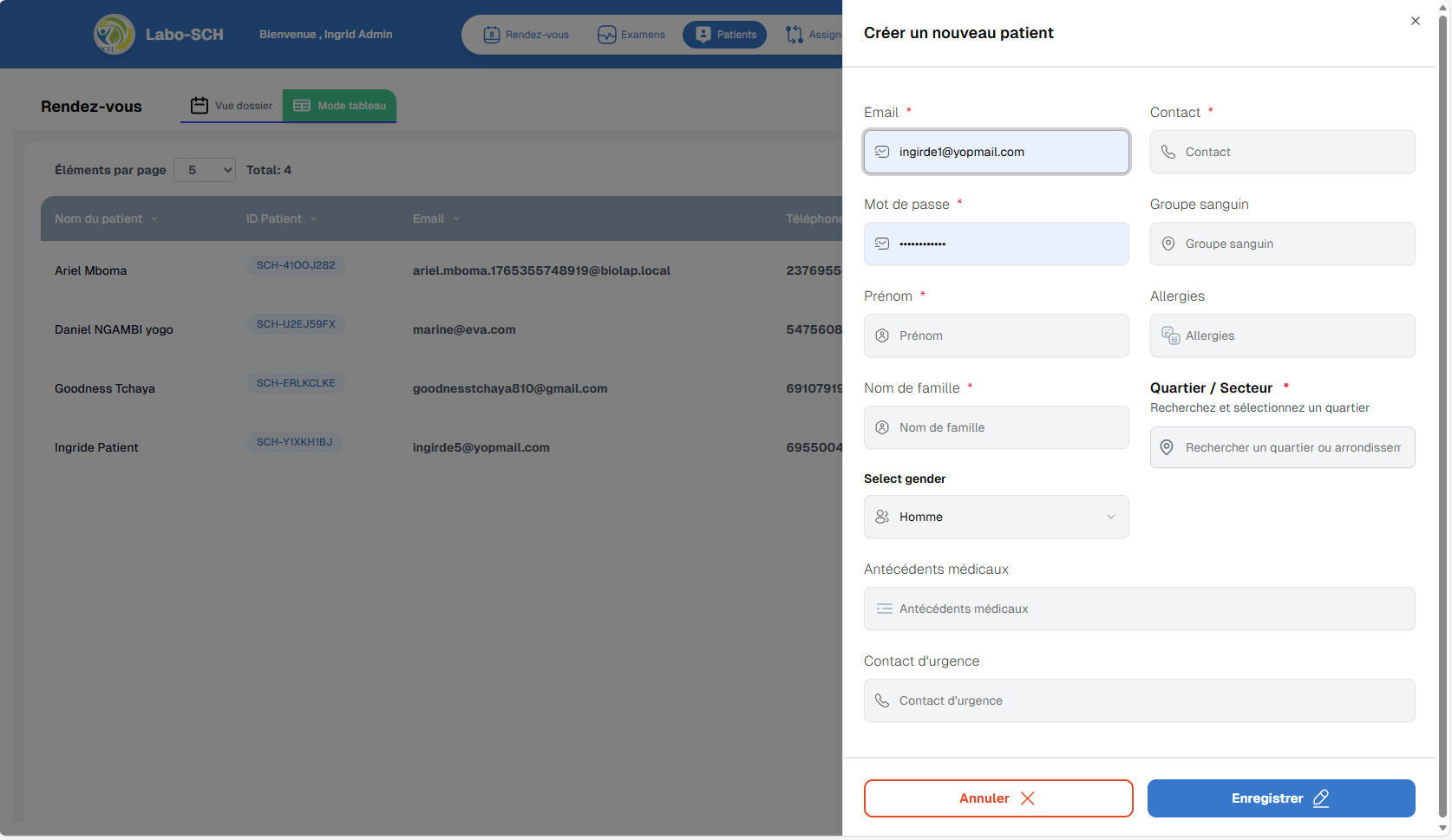The width and height of the screenshot is (1452, 840).
Task: Sort by ID Patient column chevron
Action: 314,218
